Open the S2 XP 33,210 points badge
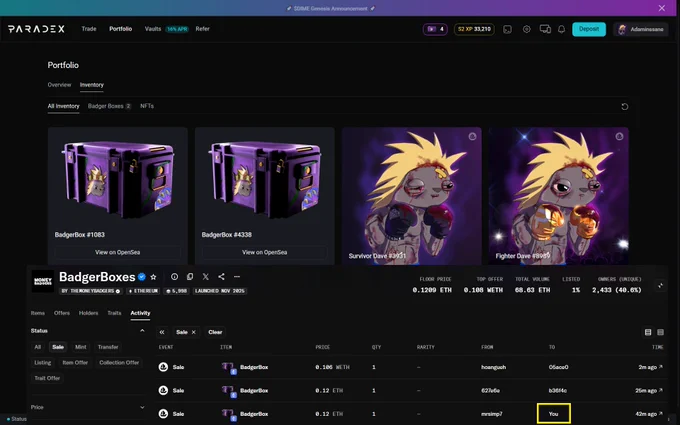The width and height of the screenshot is (680, 425). 474,29
